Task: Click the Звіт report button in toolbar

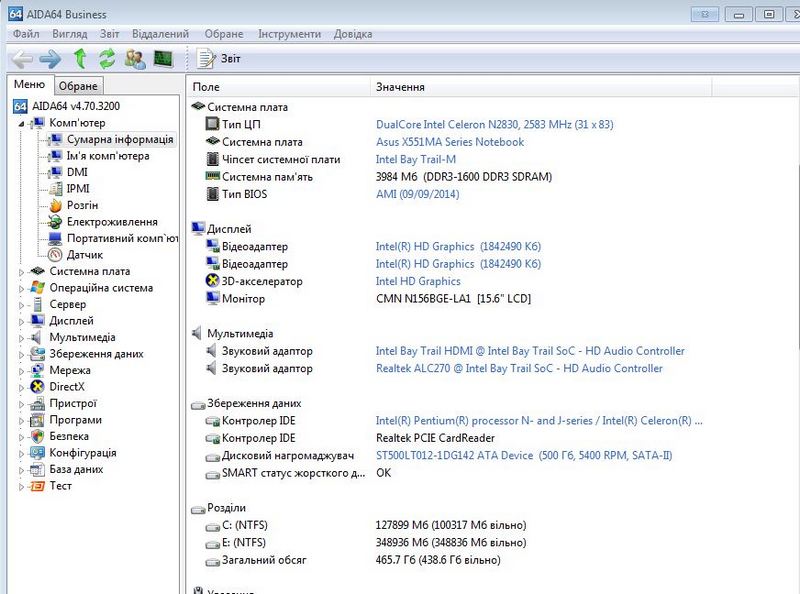Action: click(x=220, y=59)
